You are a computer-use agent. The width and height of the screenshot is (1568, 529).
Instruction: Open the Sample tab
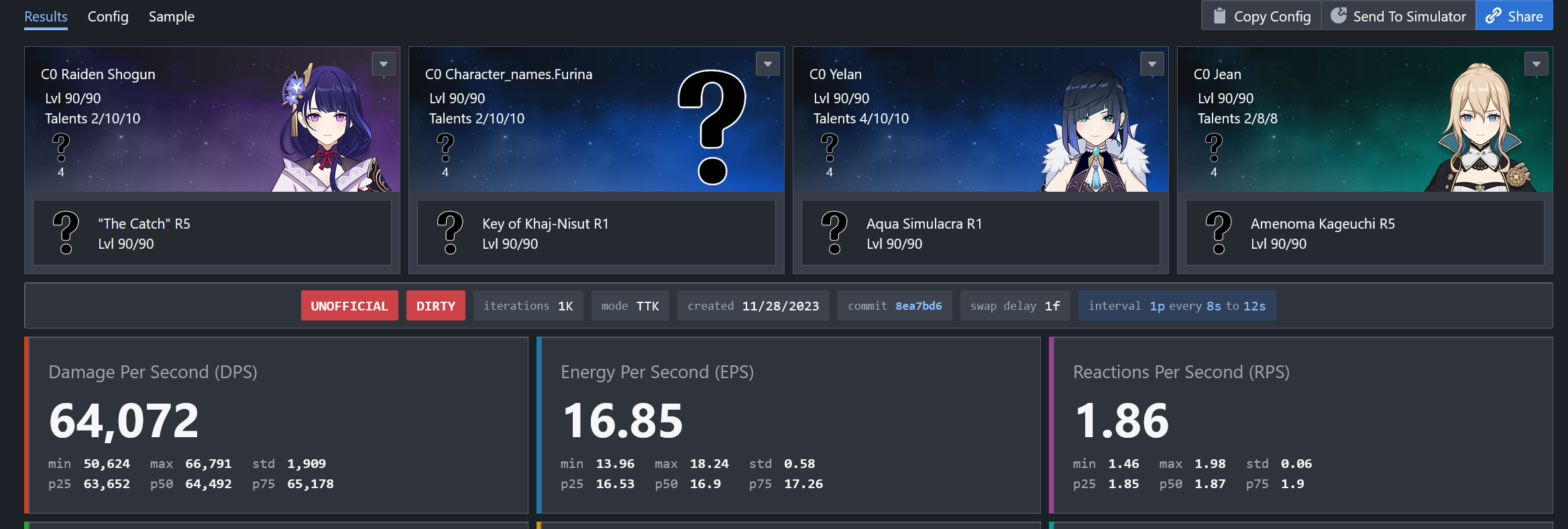coord(172,17)
